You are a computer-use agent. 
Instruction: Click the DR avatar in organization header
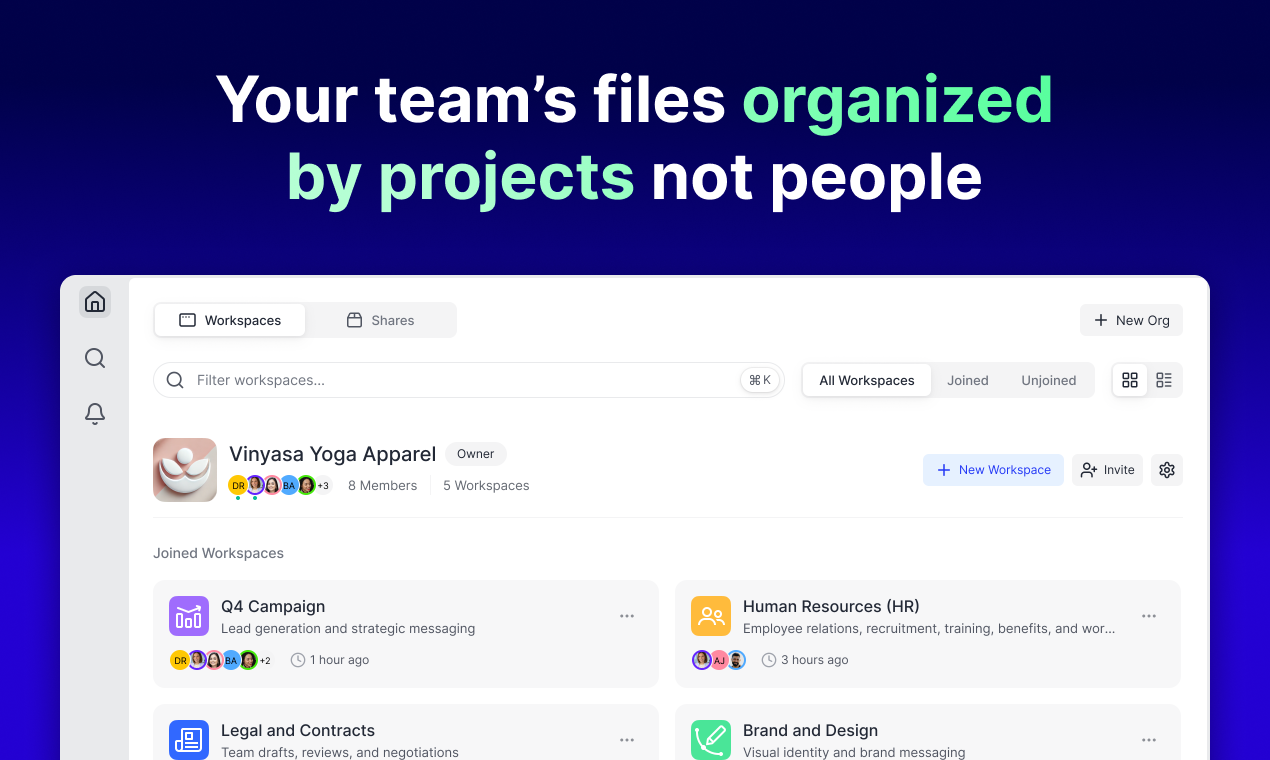coord(238,486)
